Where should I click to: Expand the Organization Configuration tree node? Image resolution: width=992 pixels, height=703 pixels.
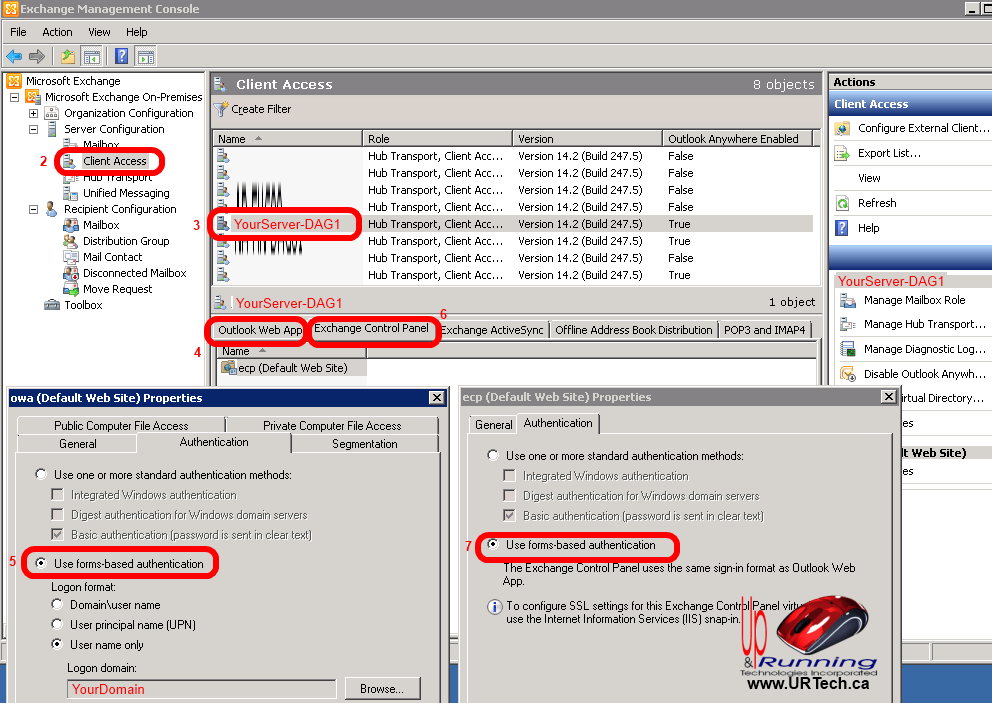[33, 113]
